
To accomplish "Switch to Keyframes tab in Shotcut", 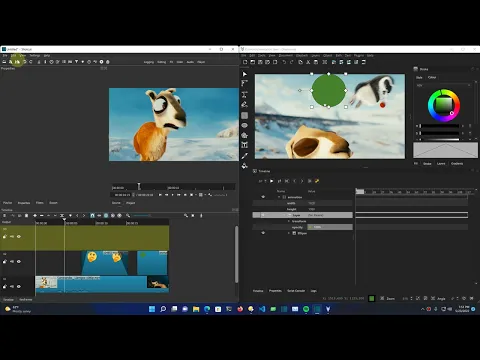I will [x=26, y=299].
